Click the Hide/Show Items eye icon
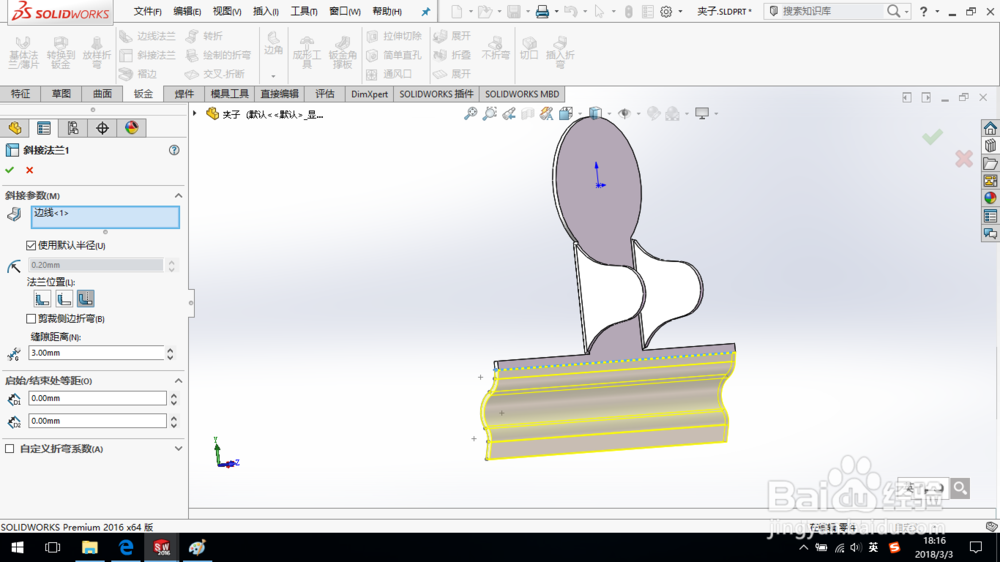The width and height of the screenshot is (1000, 562). (624, 114)
